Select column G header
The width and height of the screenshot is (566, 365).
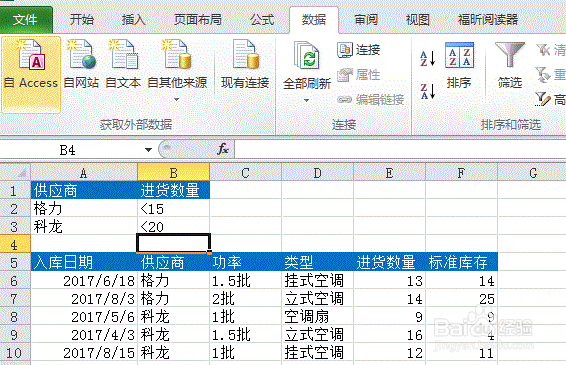pos(532,173)
